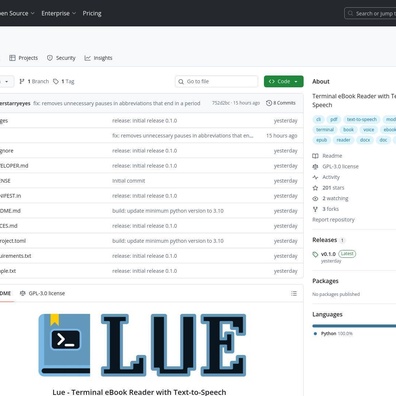This screenshot has width=396, height=396.
Task: Open the 8 Commits history
Action: tap(281, 103)
